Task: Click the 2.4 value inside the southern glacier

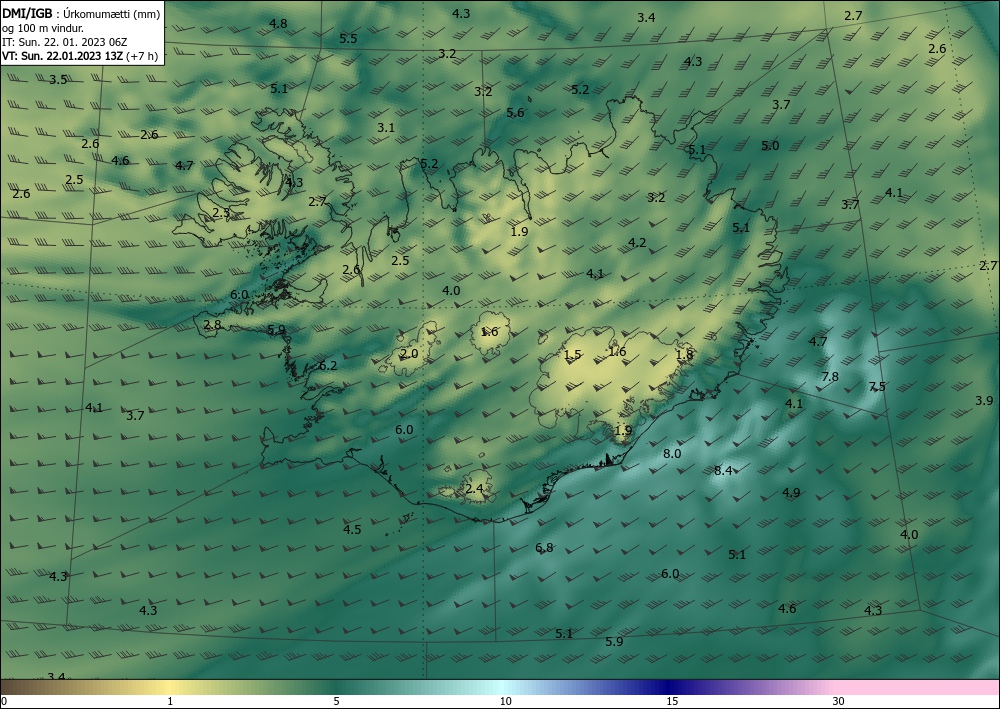Action: (474, 489)
